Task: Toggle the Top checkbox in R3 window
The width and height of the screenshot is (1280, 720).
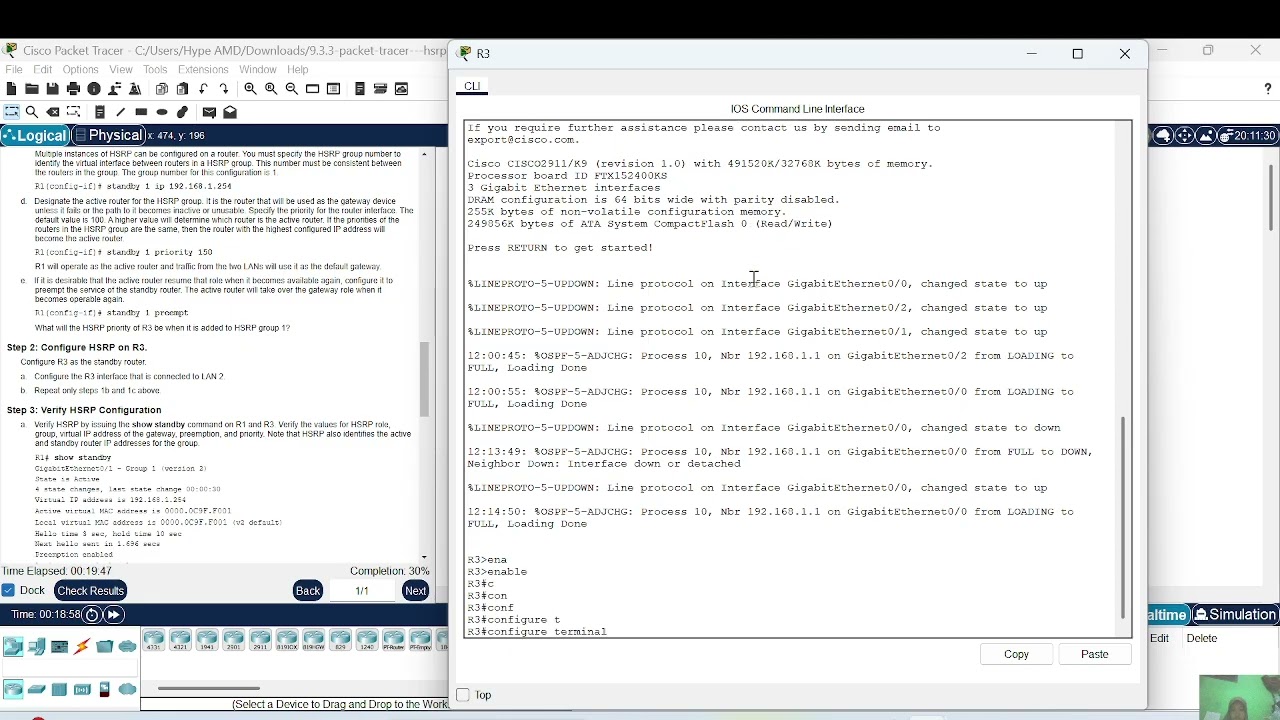Action: [463, 695]
